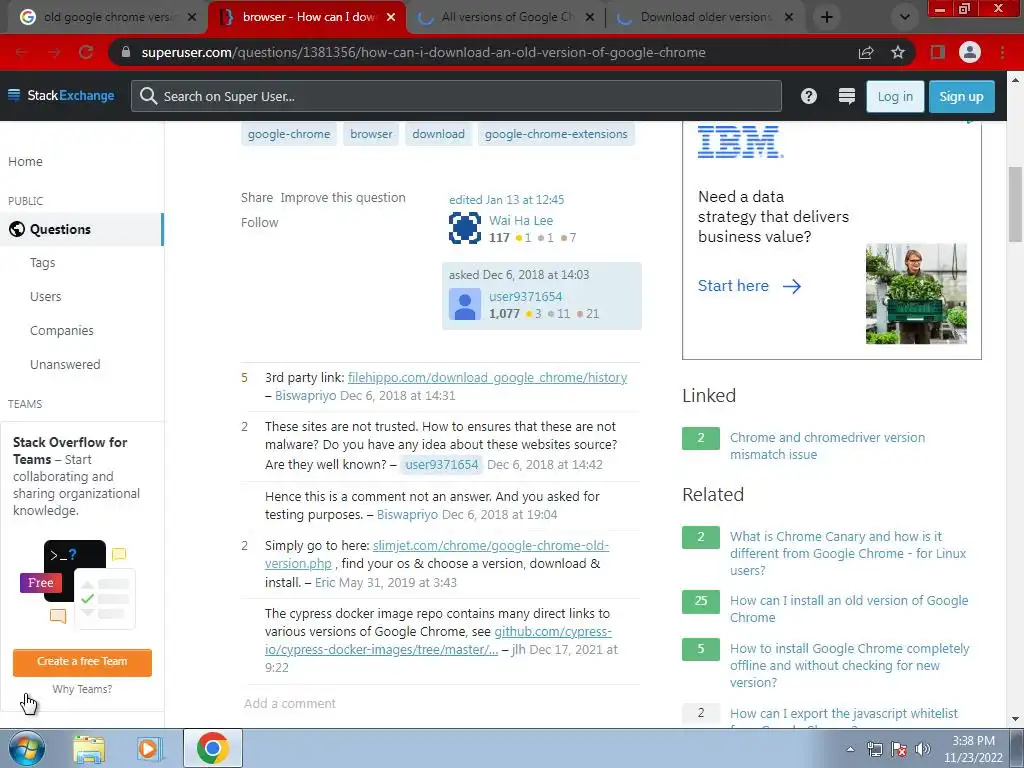Show hidden tray icons arrow
The width and height of the screenshot is (1024, 768).
[x=850, y=749]
